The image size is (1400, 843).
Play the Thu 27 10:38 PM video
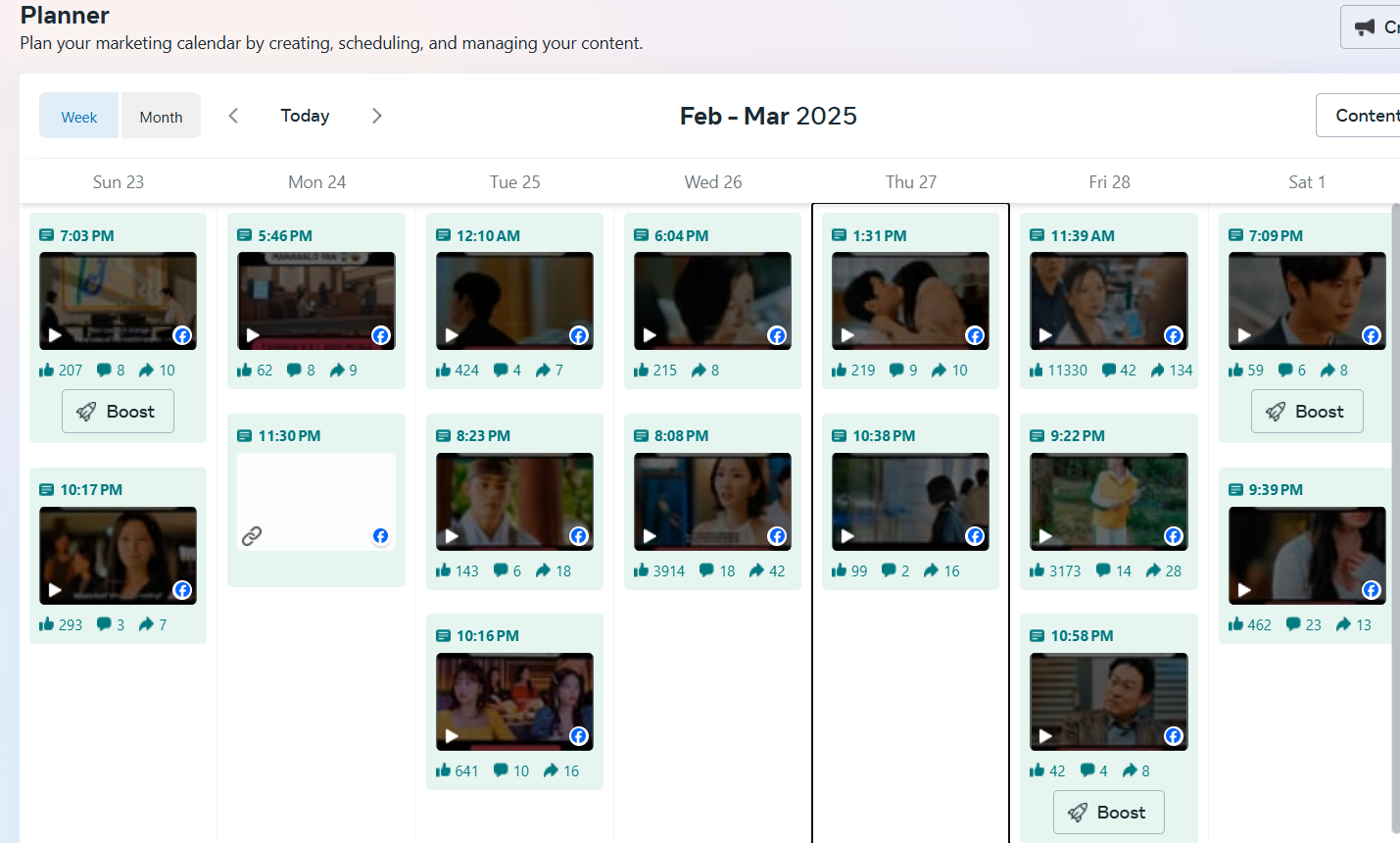tap(847, 536)
